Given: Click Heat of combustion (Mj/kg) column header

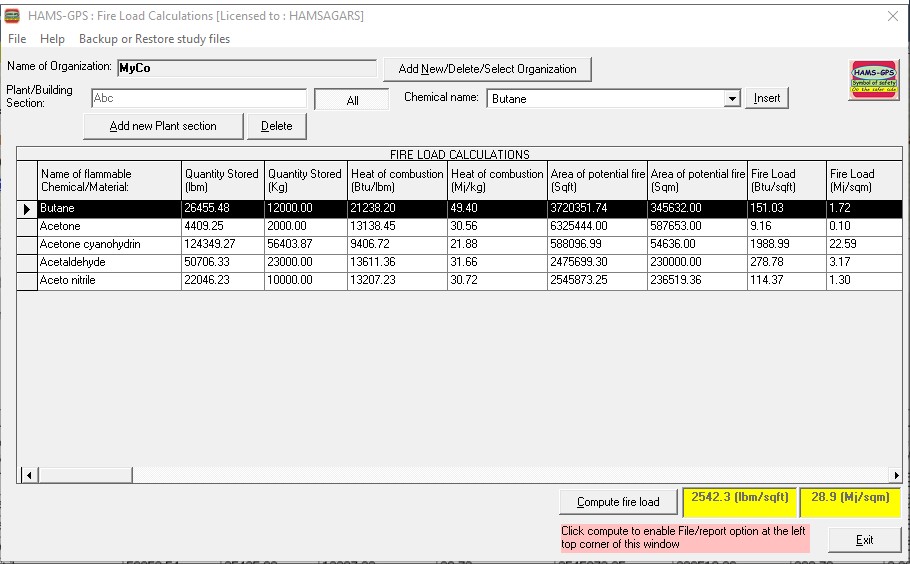Looking at the screenshot, I should tap(497, 180).
